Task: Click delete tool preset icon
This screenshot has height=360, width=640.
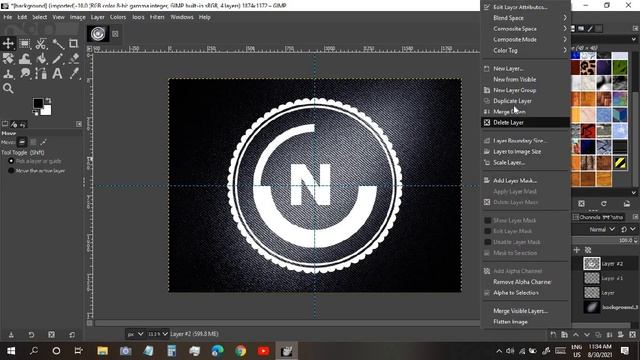Action: 51,335
